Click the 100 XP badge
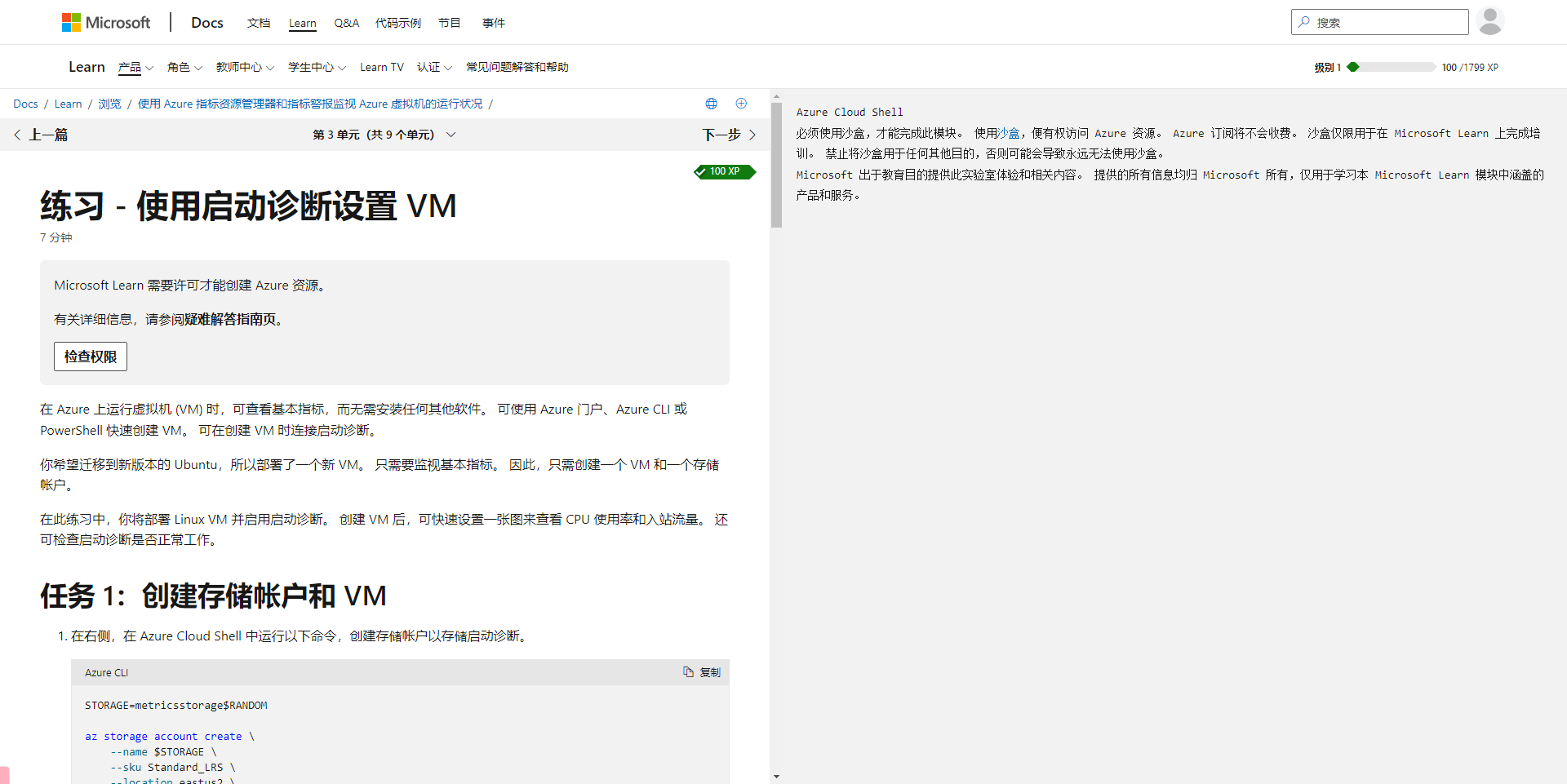The width and height of the screenshot is (1567, 784). [x=725, y=171]
